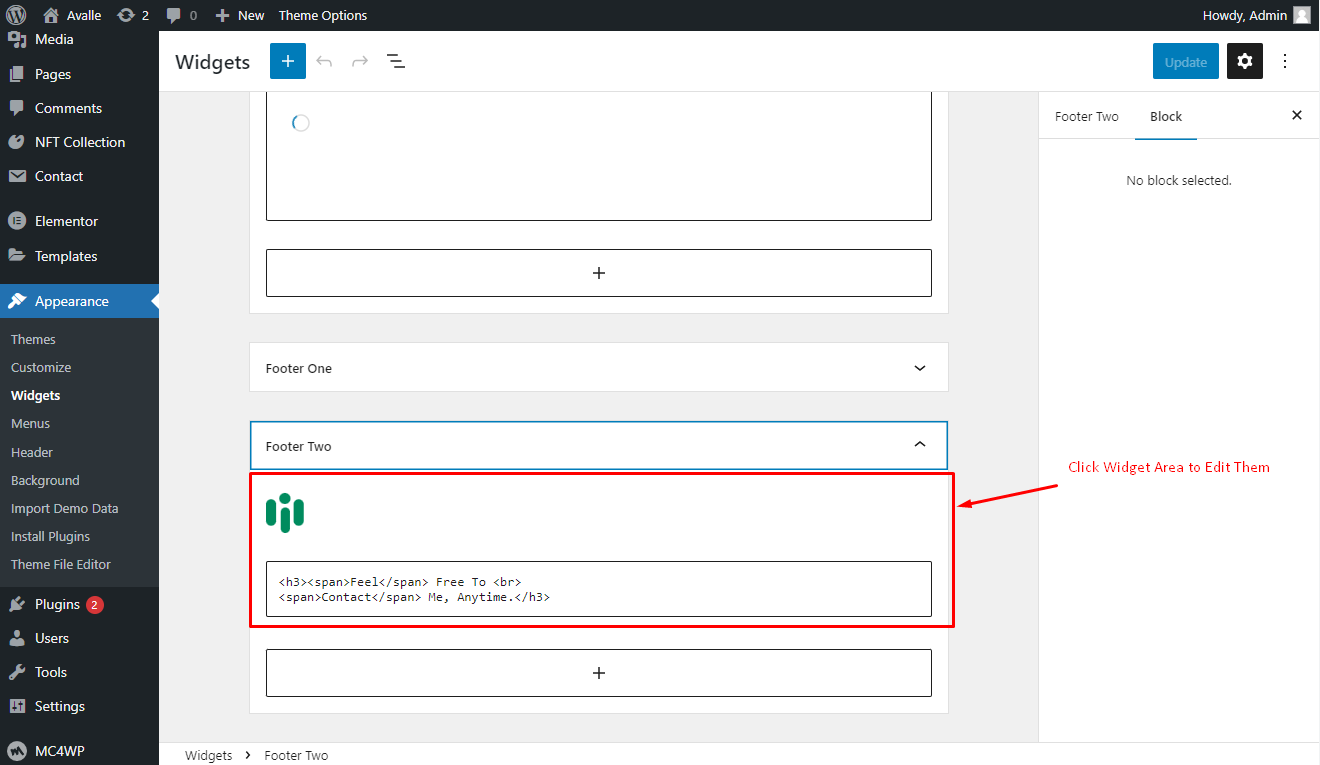Switch to the Footer Two sidebar tab
This screenshot has width=1320, height=765.
(x=1087, y=116)
